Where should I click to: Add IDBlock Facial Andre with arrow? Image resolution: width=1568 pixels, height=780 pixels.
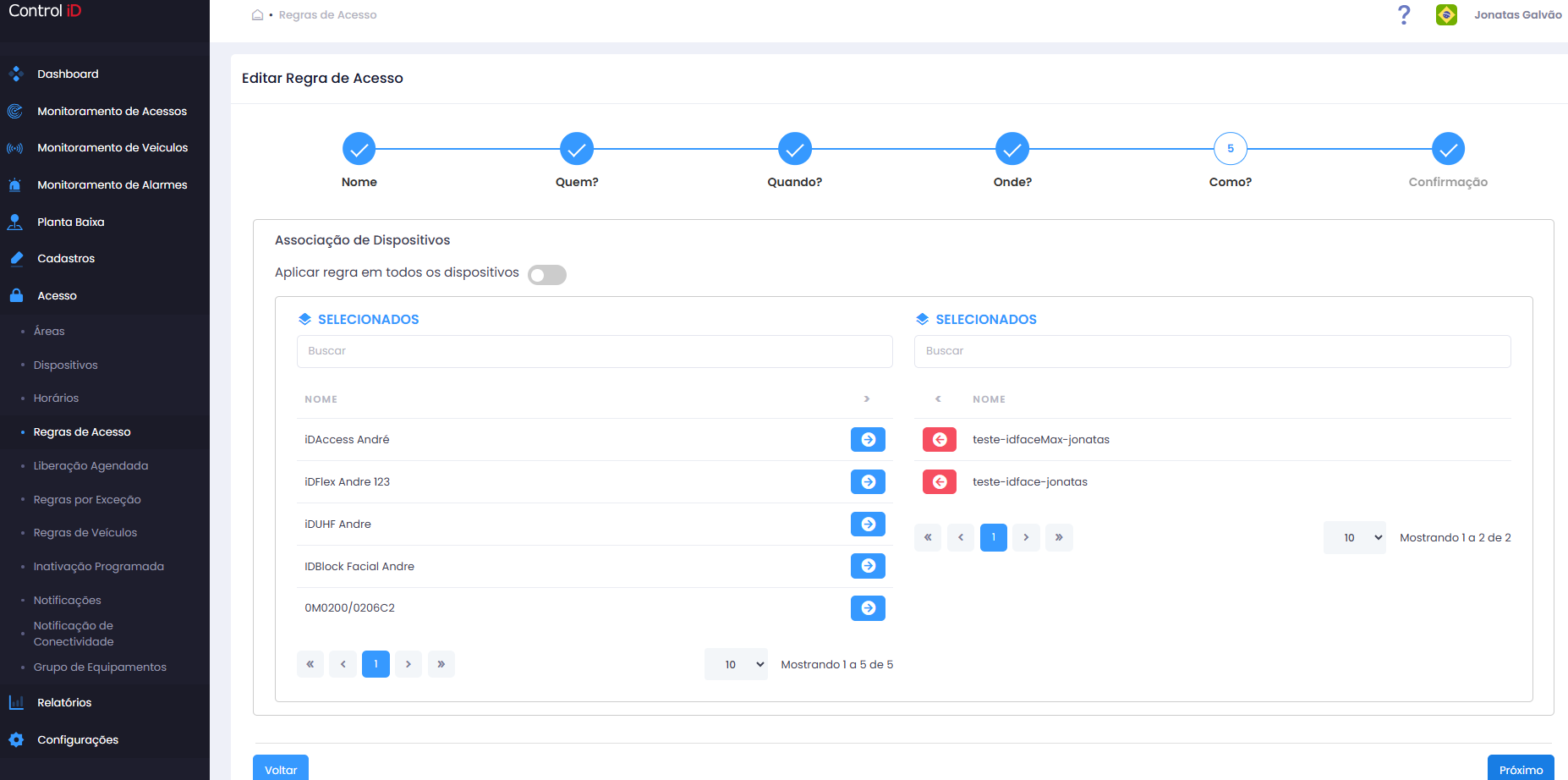868,566
